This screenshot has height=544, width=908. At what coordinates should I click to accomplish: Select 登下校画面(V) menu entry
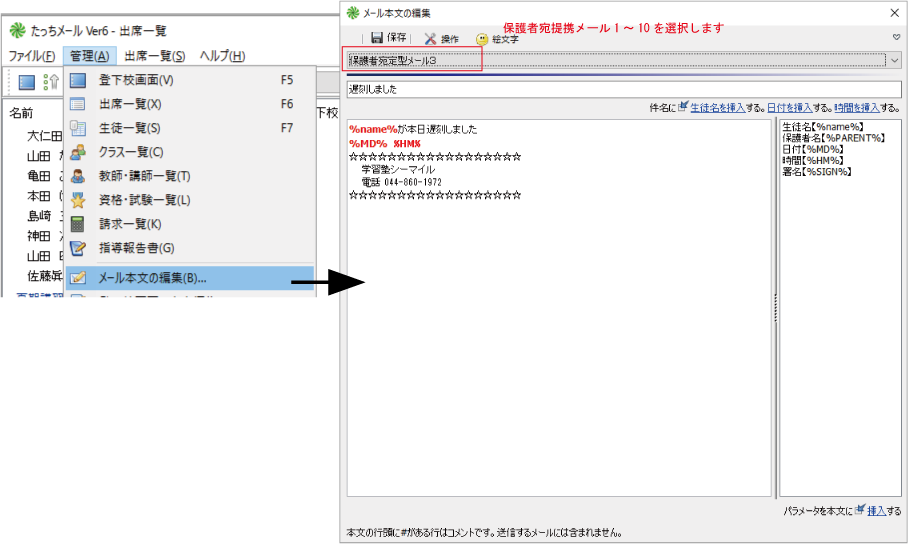click(x=190, y=80)
